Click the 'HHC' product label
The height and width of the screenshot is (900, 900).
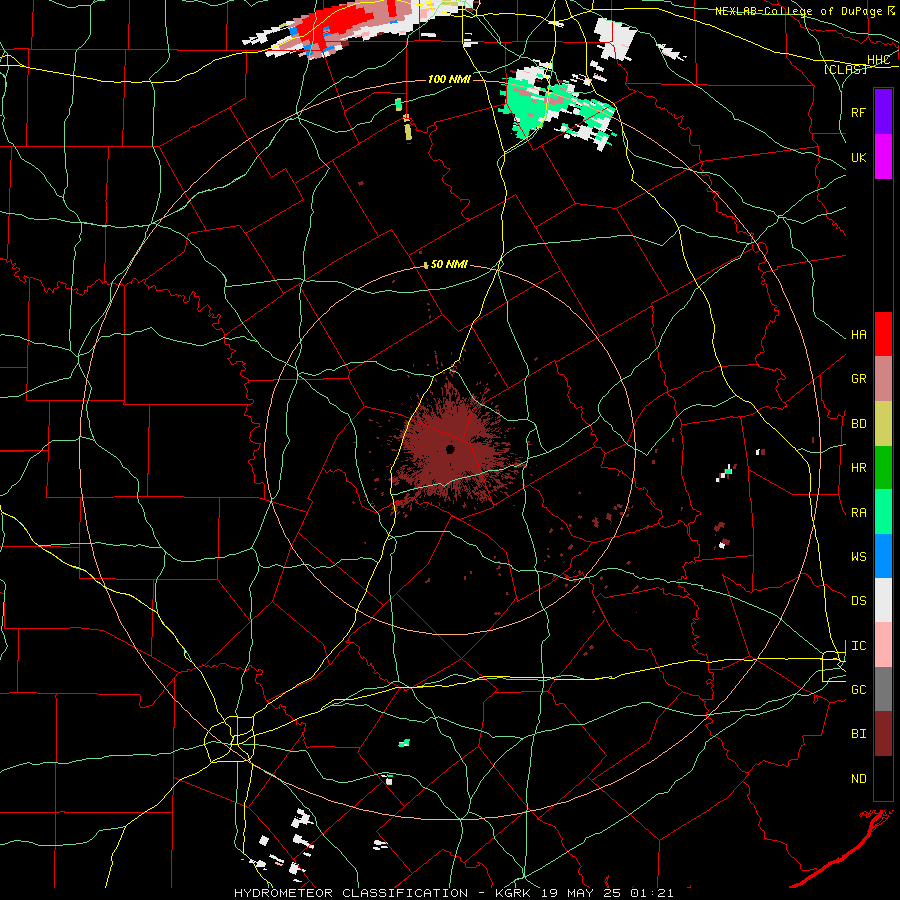pos(878,60)
